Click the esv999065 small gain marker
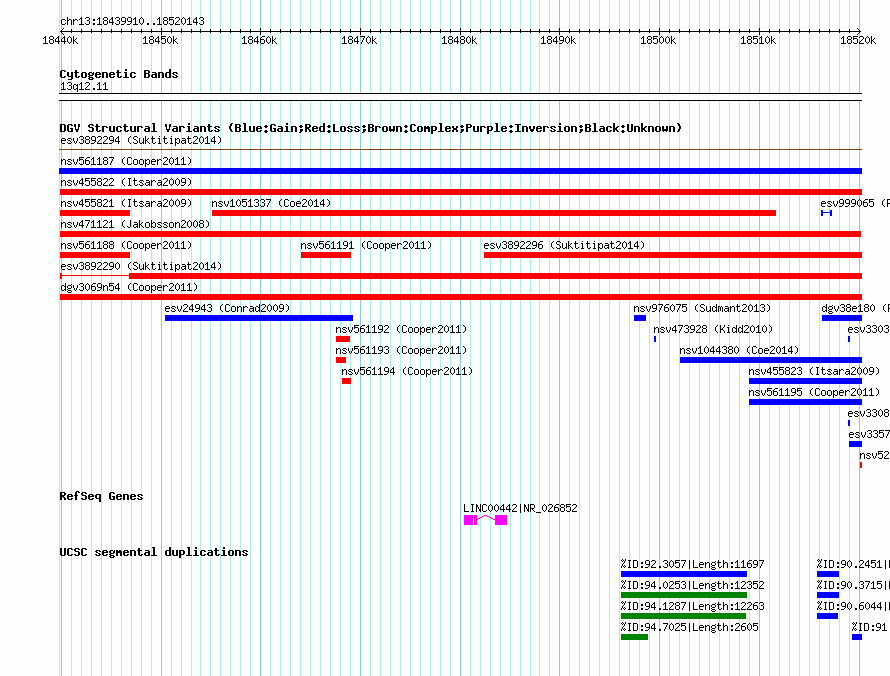 point(826,213)
